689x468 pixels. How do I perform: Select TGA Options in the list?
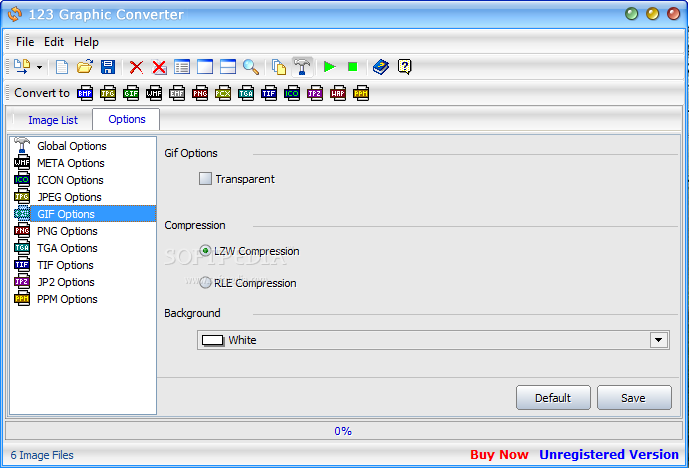coord(83,248)
